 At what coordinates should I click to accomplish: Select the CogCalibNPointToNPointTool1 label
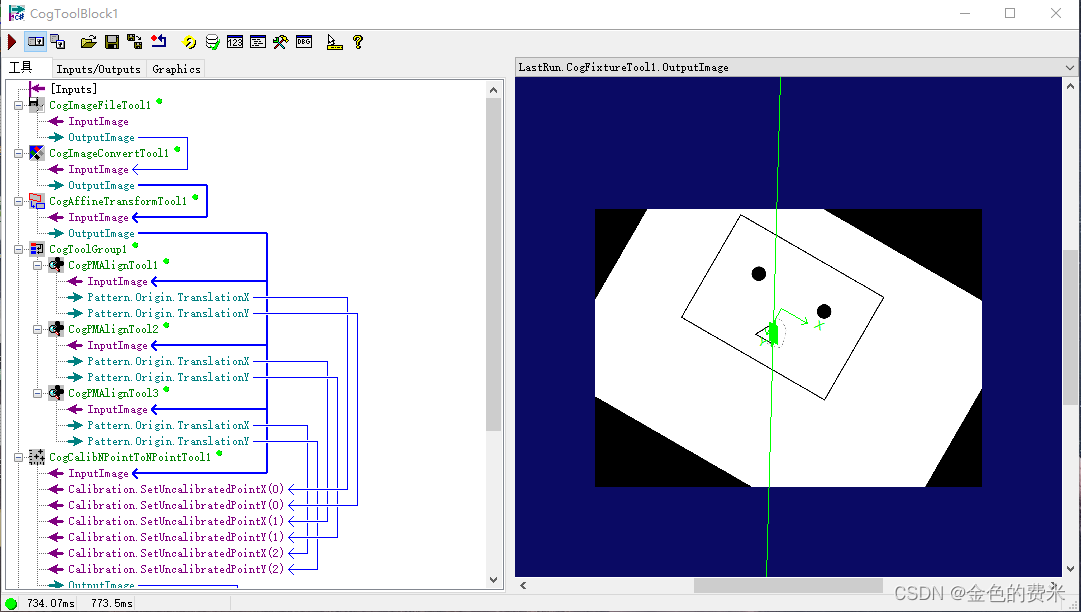pyautogui.click(x=130, y=458)
